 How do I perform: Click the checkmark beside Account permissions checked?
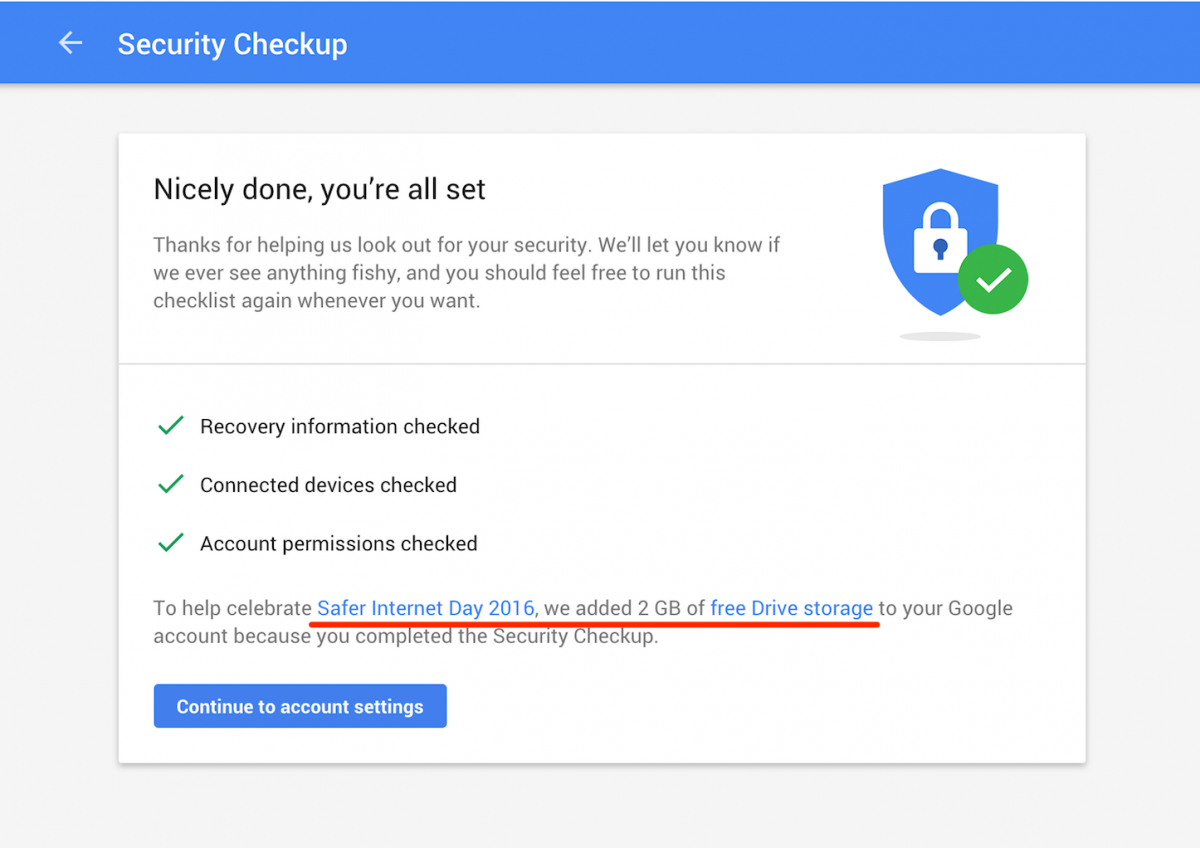(171, 542)
